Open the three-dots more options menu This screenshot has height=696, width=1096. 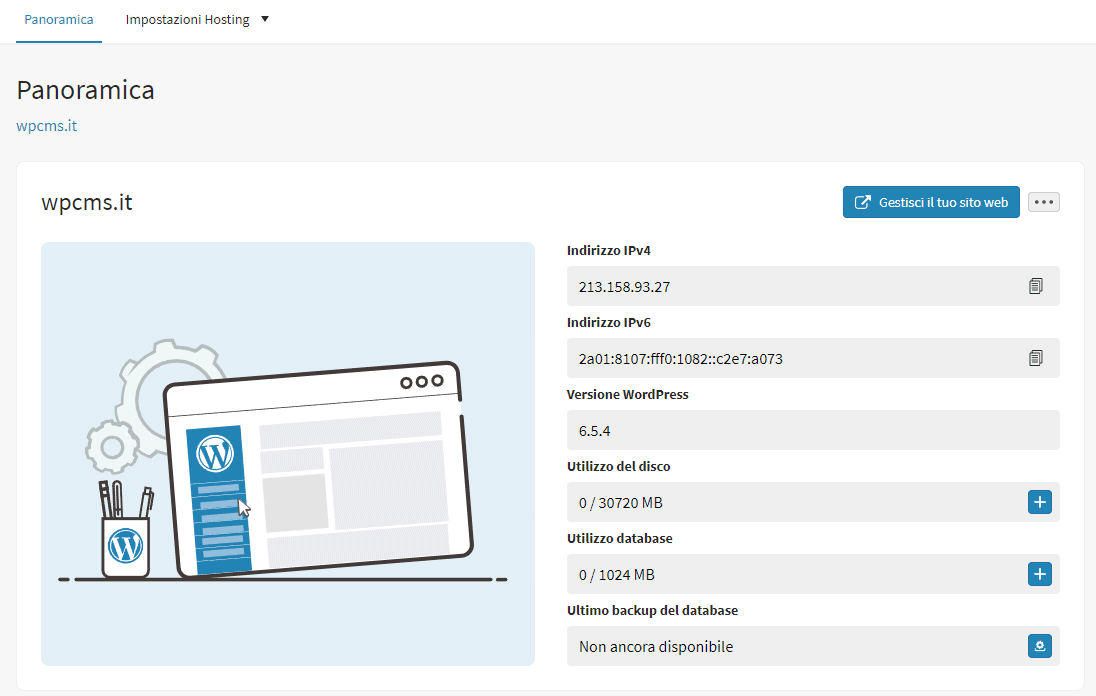click(1044, 202)
